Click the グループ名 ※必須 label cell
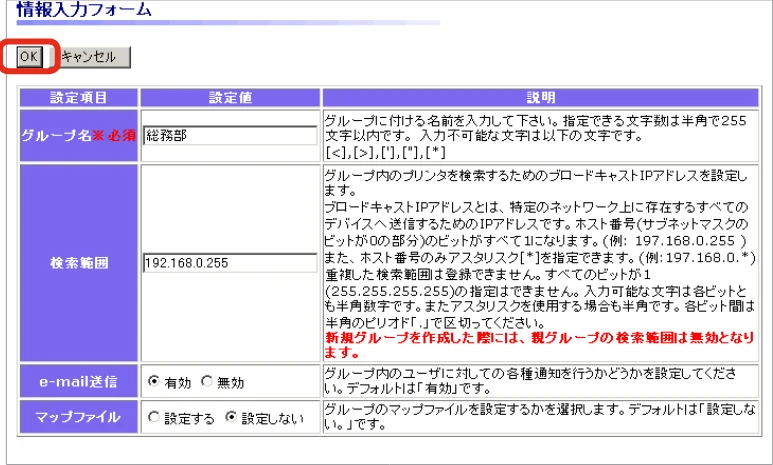 [79, 136]
